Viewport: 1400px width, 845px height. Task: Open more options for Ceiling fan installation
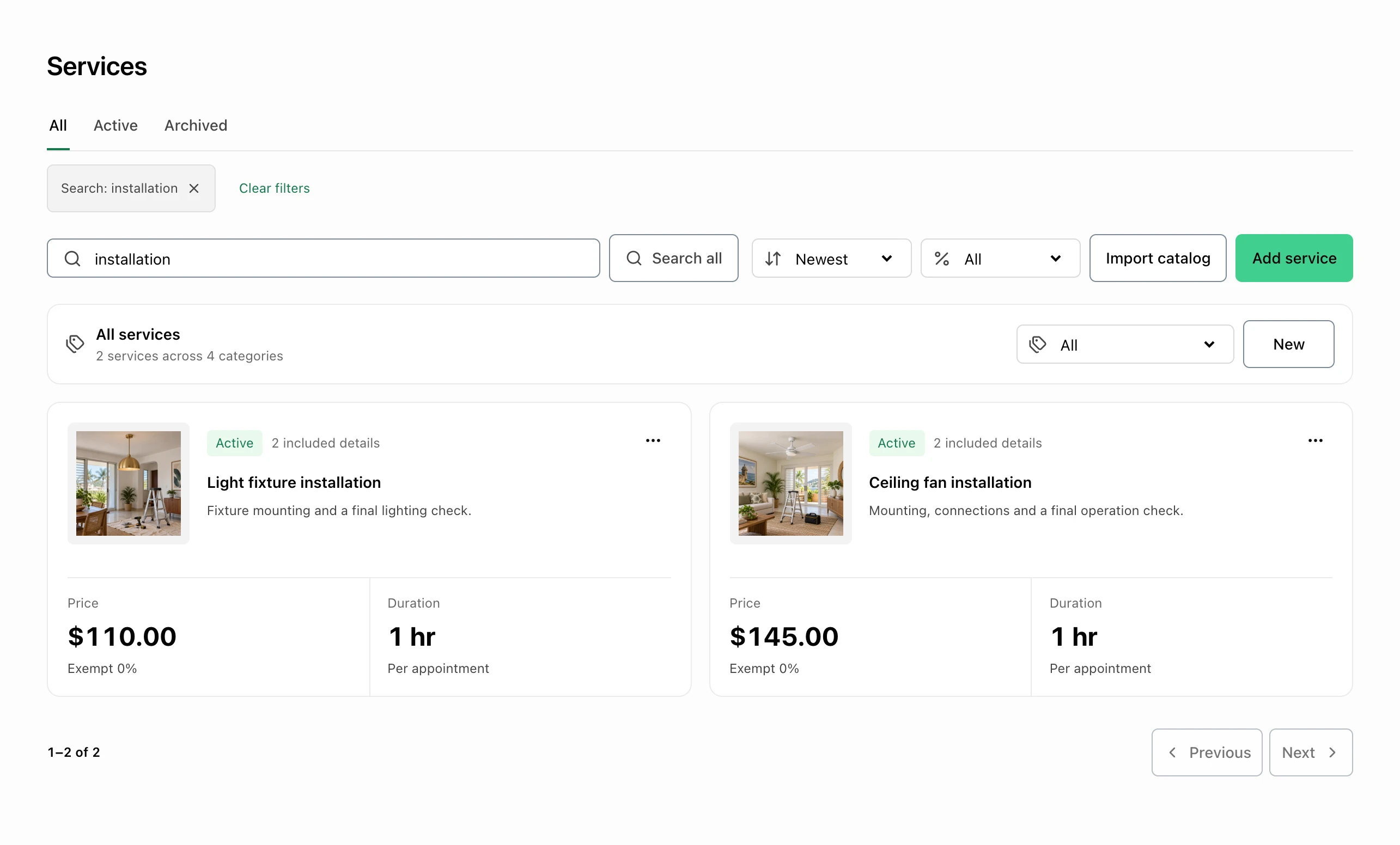pyautogui.click(x=1315, y=440)
